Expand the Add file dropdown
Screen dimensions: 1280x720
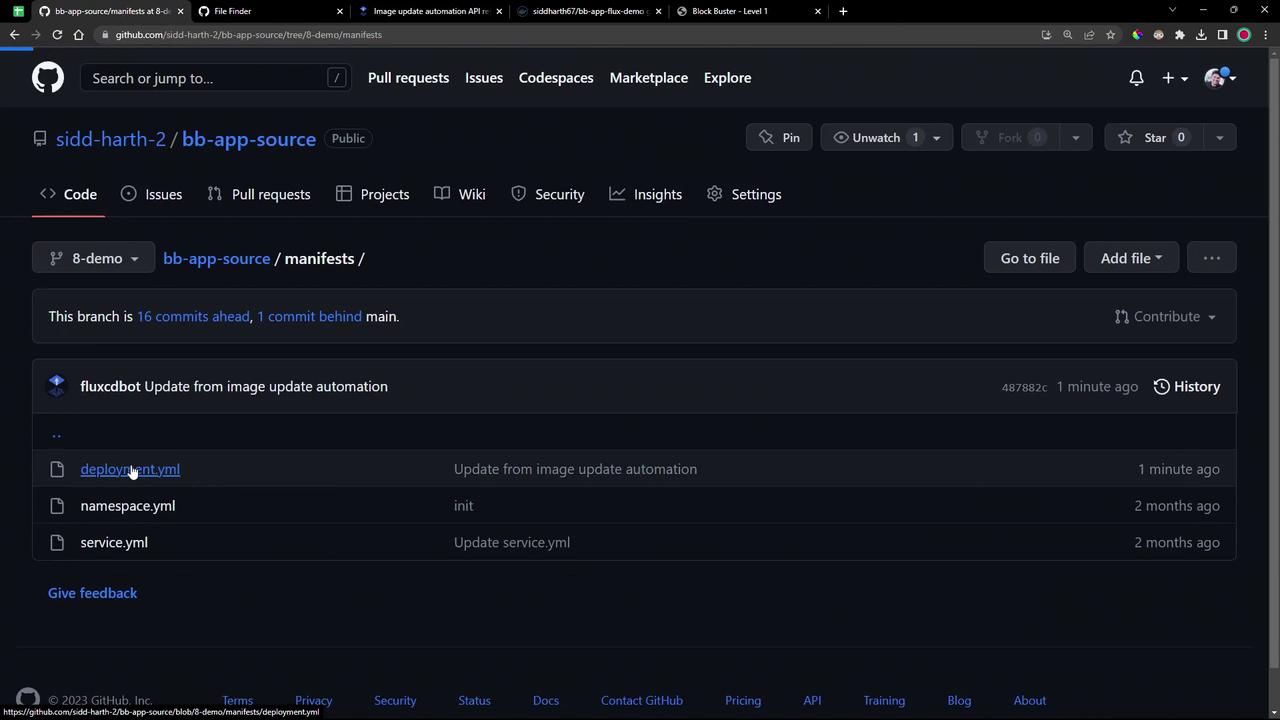click(x=1131, y=258)
